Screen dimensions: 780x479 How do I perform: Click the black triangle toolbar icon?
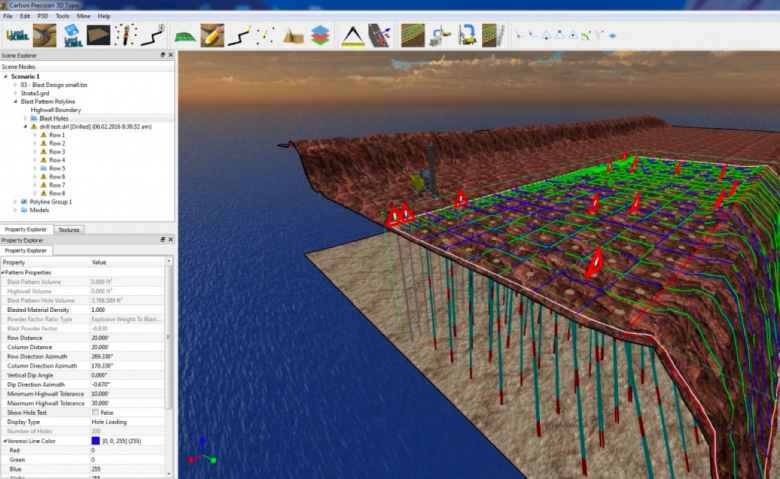click(x=352, y=36)
